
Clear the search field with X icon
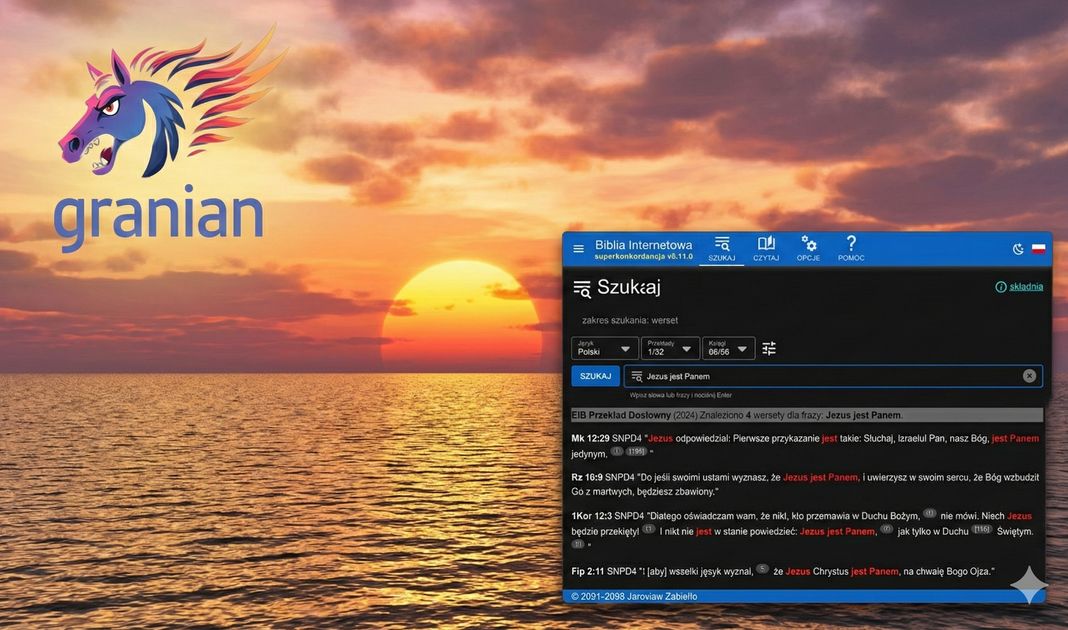[x=1029, y=376]
